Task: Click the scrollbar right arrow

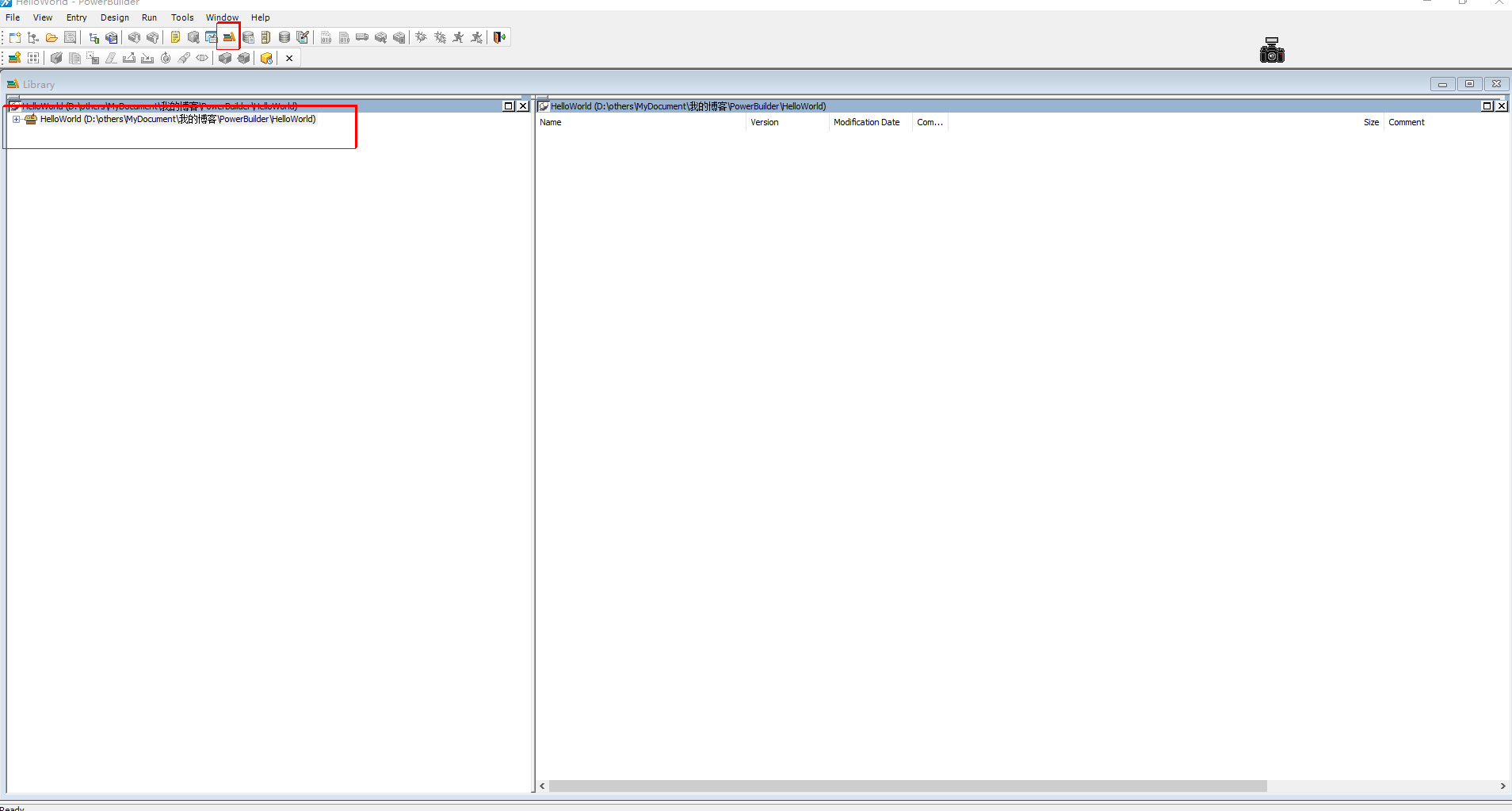Action: pos(1502,786)
